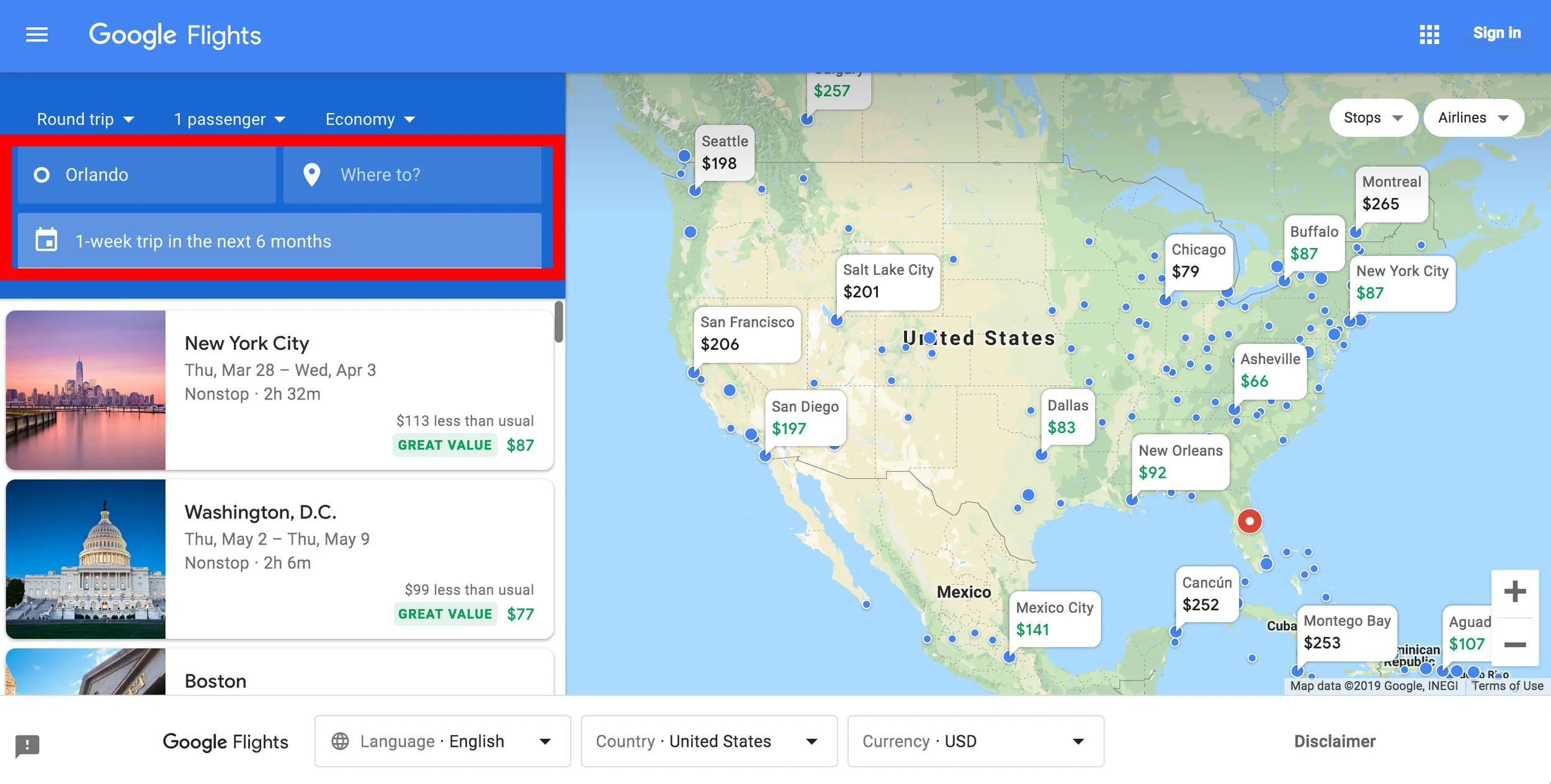1551x784 pixels.
Task: Open the 1 passenger selector
Action: [230, 119]
